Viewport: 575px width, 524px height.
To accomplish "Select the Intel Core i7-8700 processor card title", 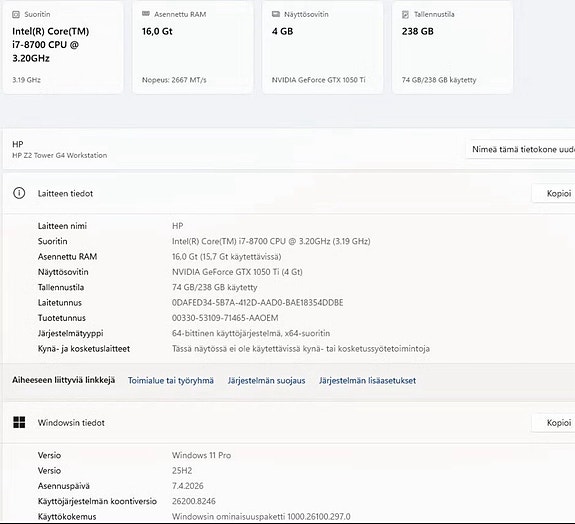I will tap(51, 45).
